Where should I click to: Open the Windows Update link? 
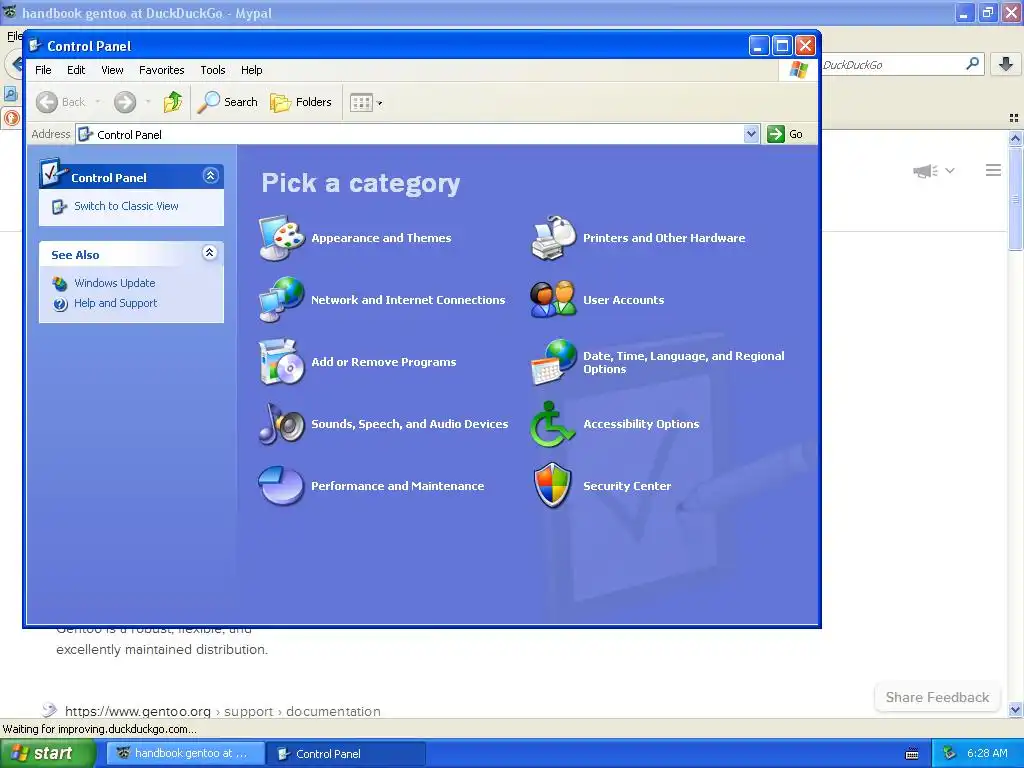(114, 283)
